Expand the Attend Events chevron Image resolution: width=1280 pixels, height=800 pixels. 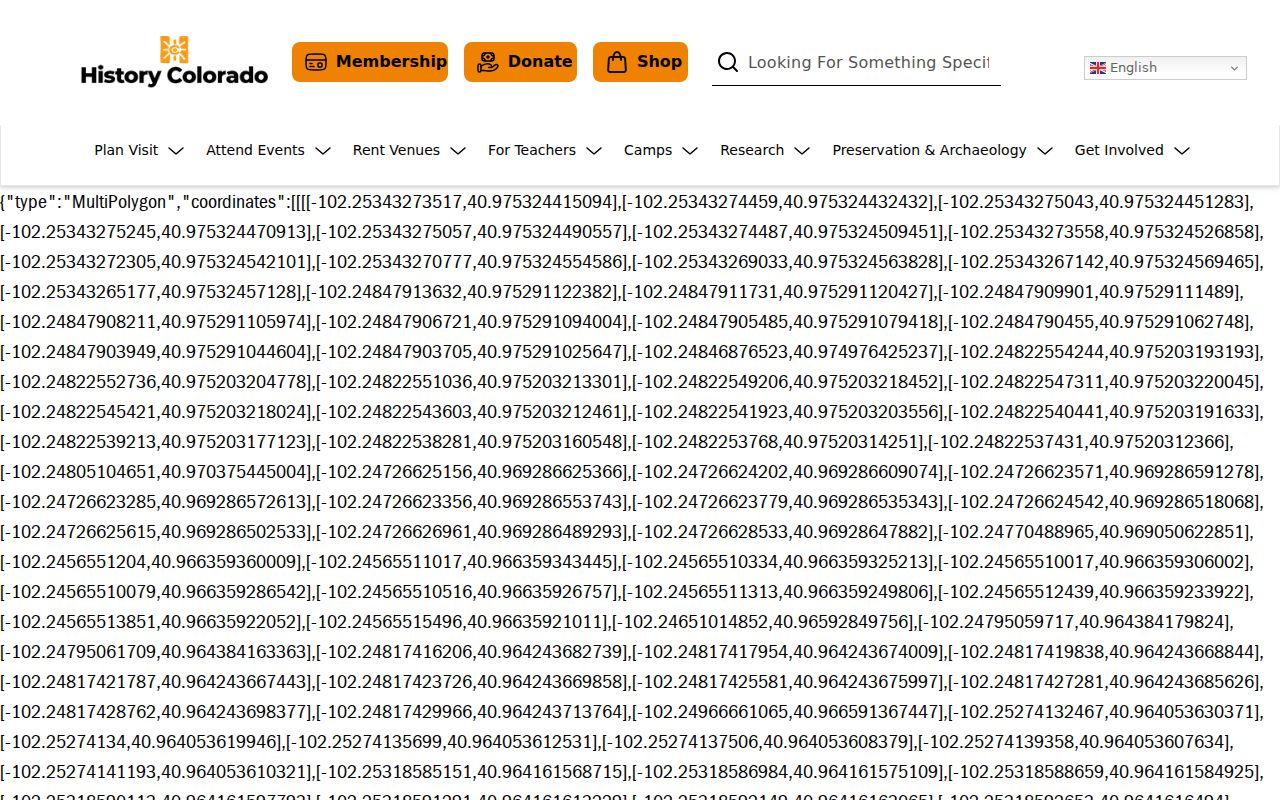coord(322,151)
